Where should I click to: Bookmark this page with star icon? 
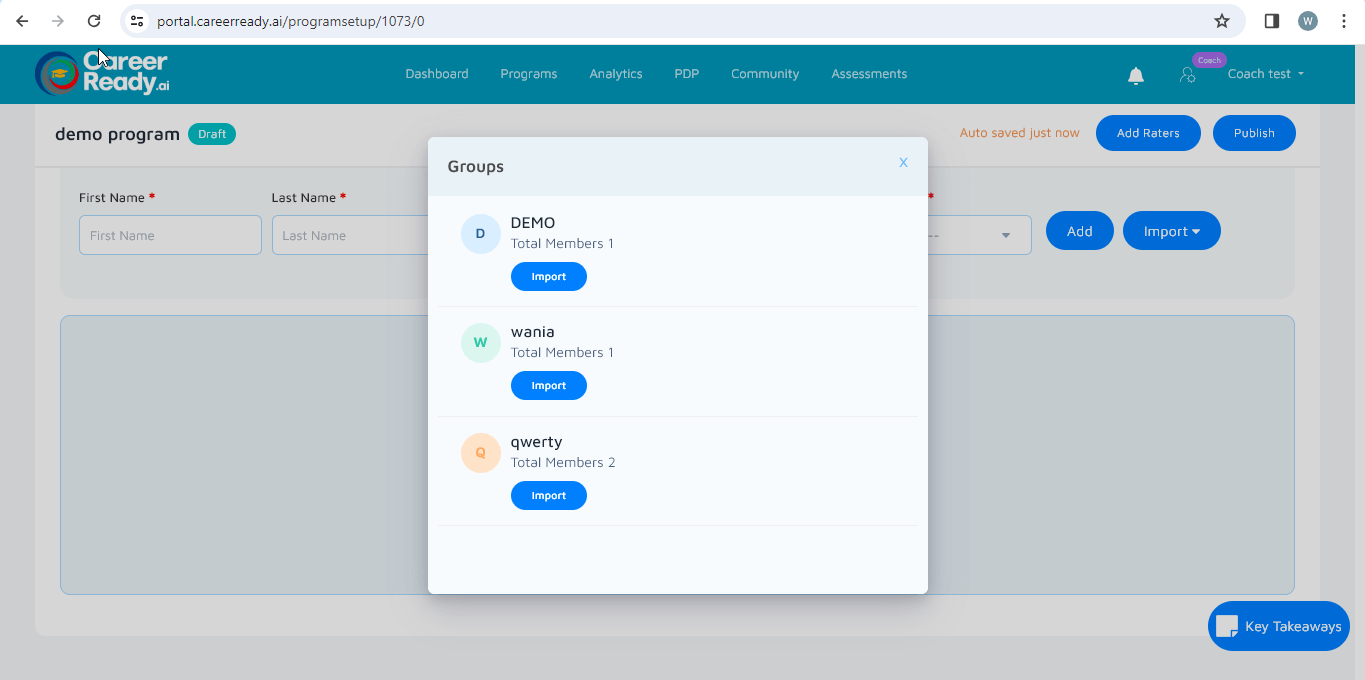[1221, 21]
